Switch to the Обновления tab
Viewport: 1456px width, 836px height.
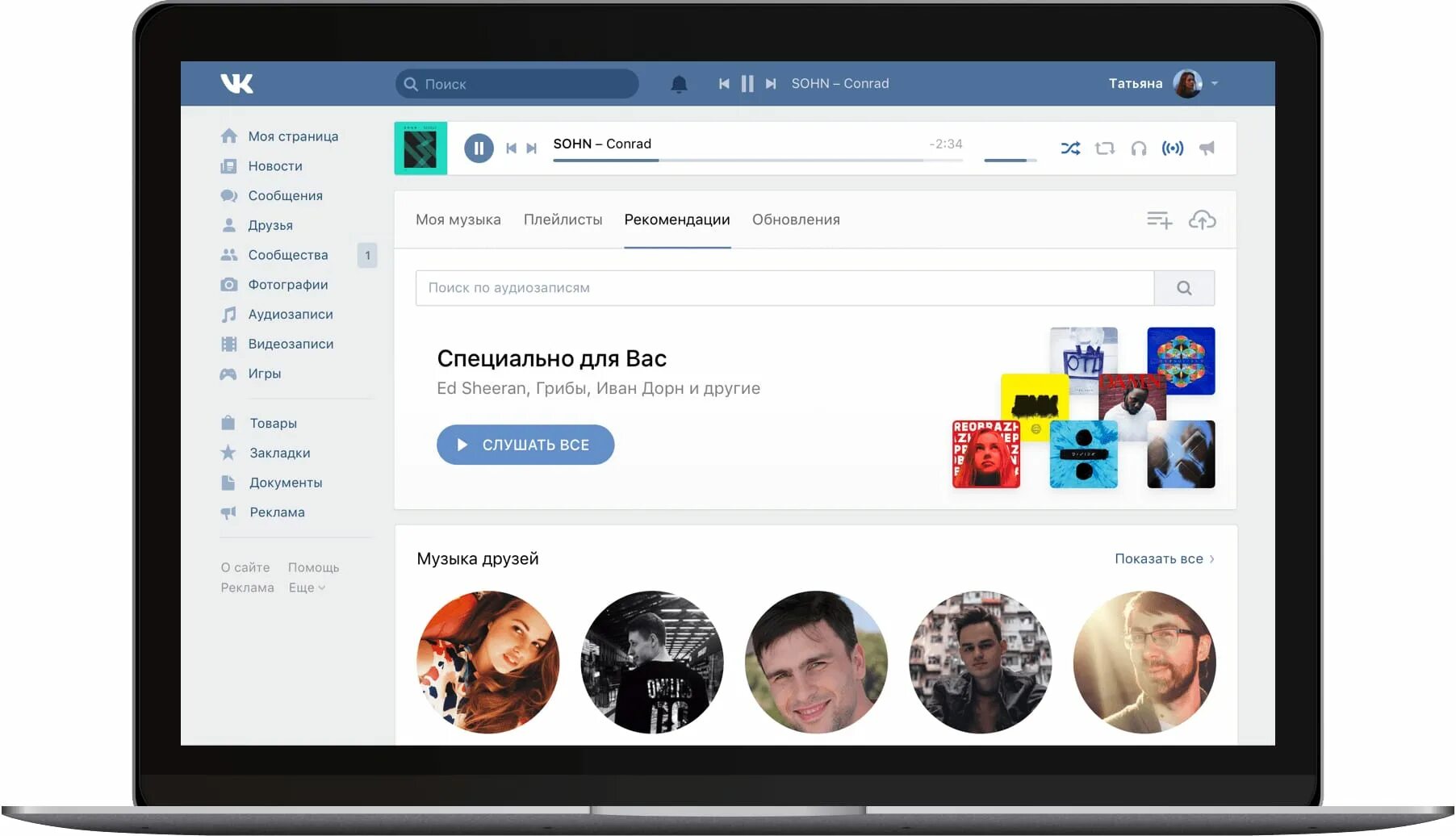pyautogui.click(x=795, y=219)
